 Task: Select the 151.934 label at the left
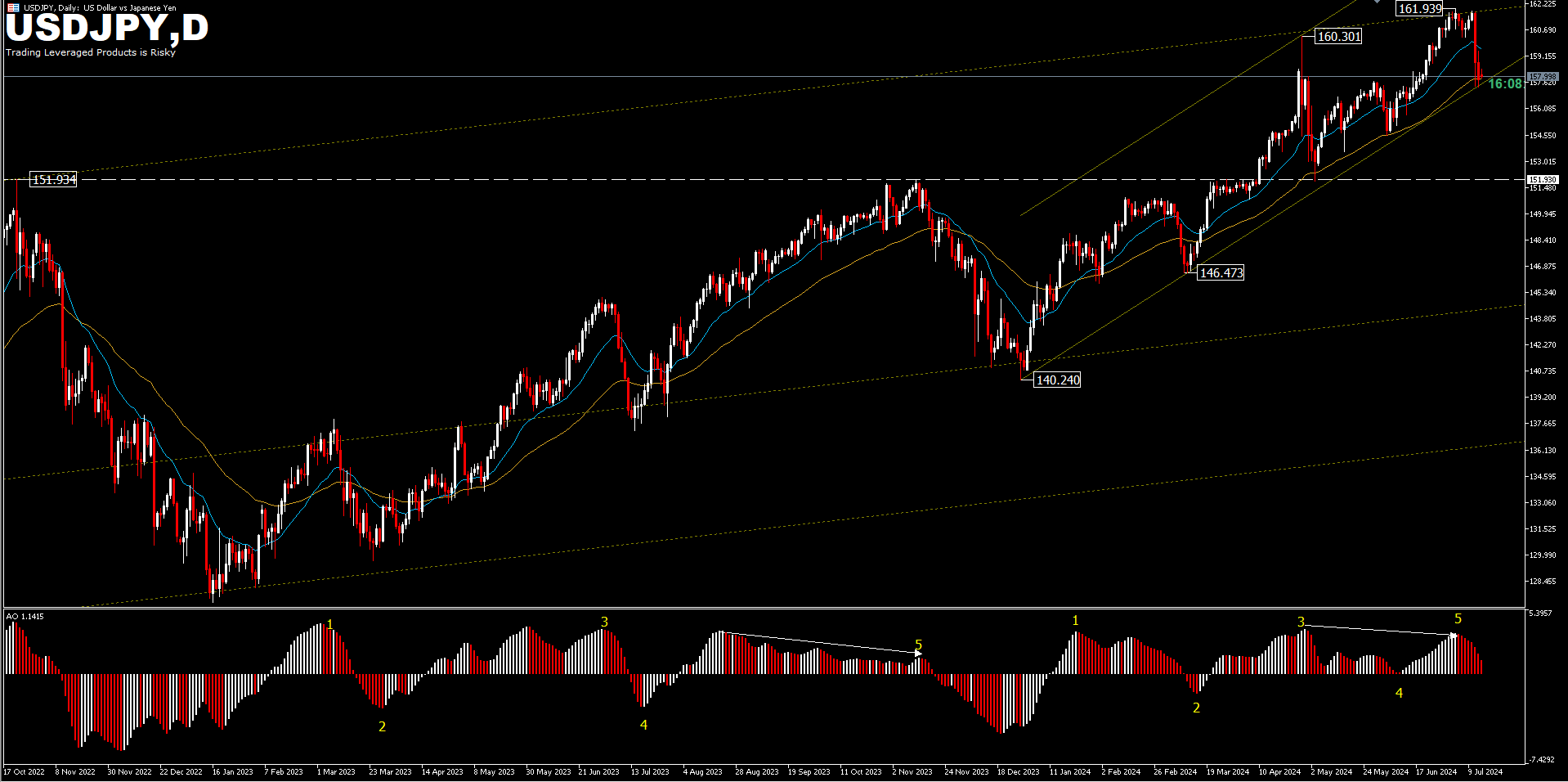[54, 180]
